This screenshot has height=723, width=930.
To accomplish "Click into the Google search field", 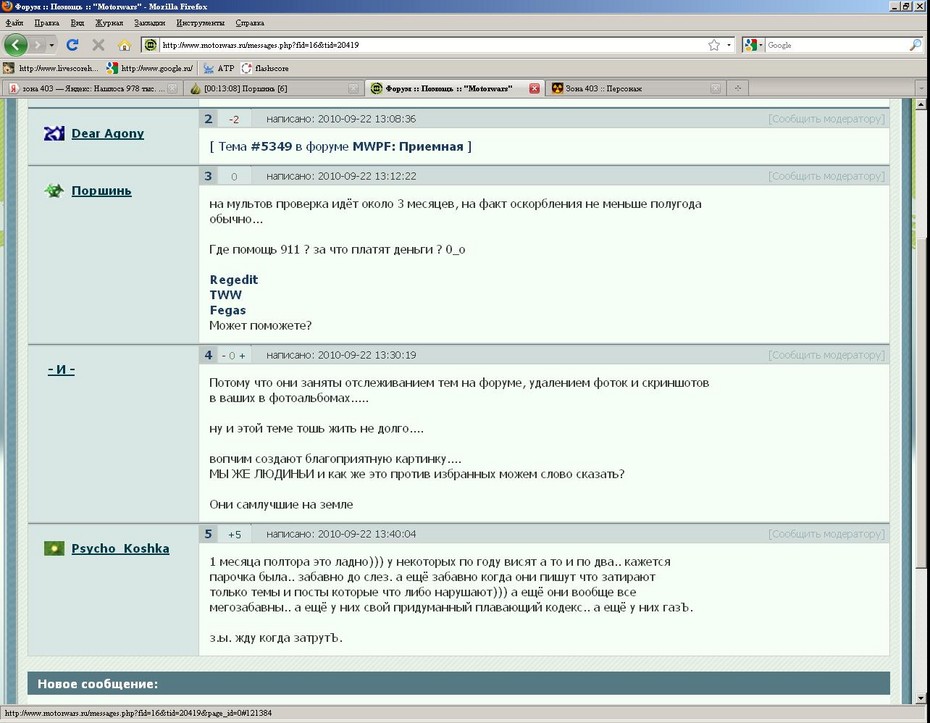I will (x=835, y=45).
